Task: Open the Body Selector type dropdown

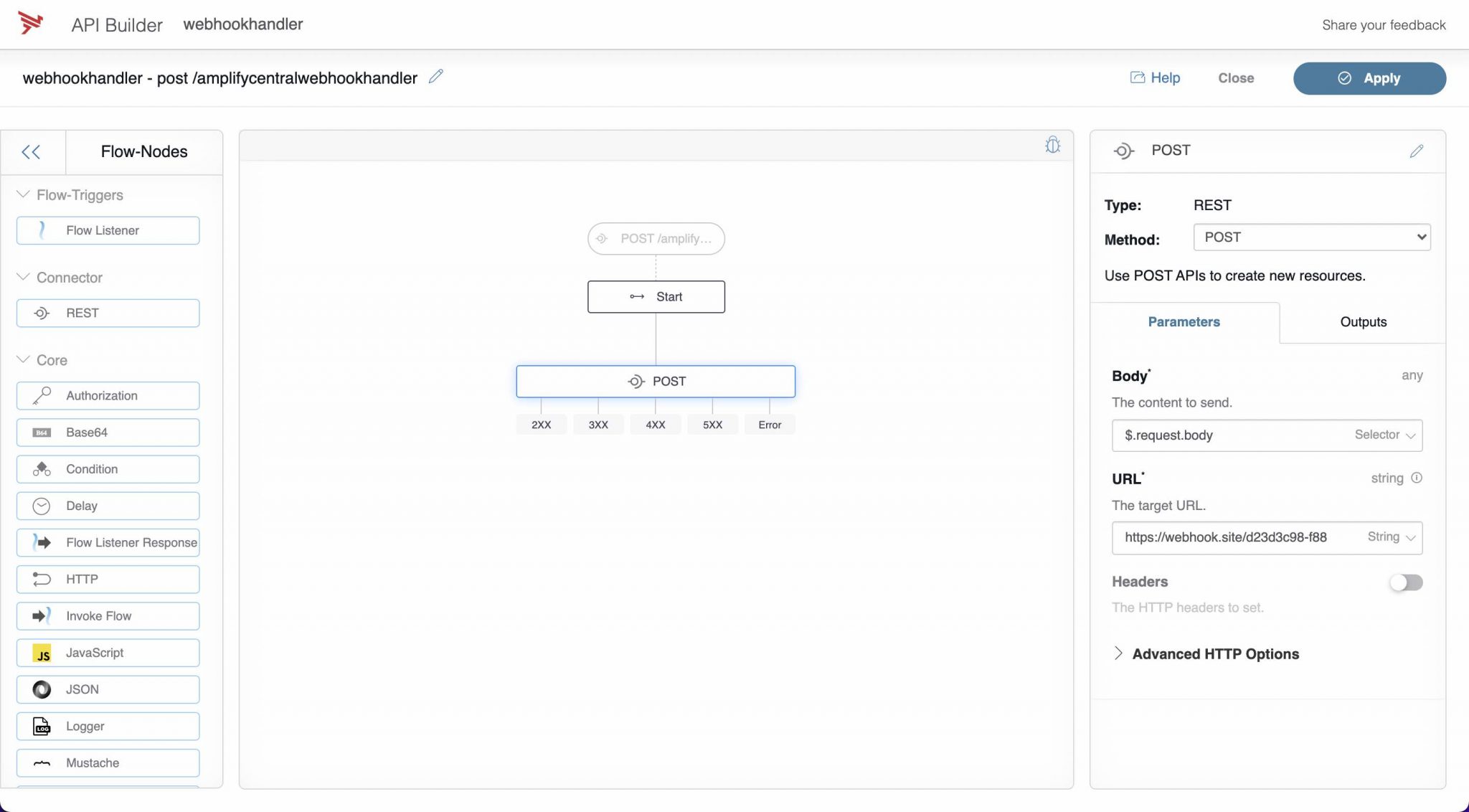Action: pyautogui.click(x=1384, y=435)
